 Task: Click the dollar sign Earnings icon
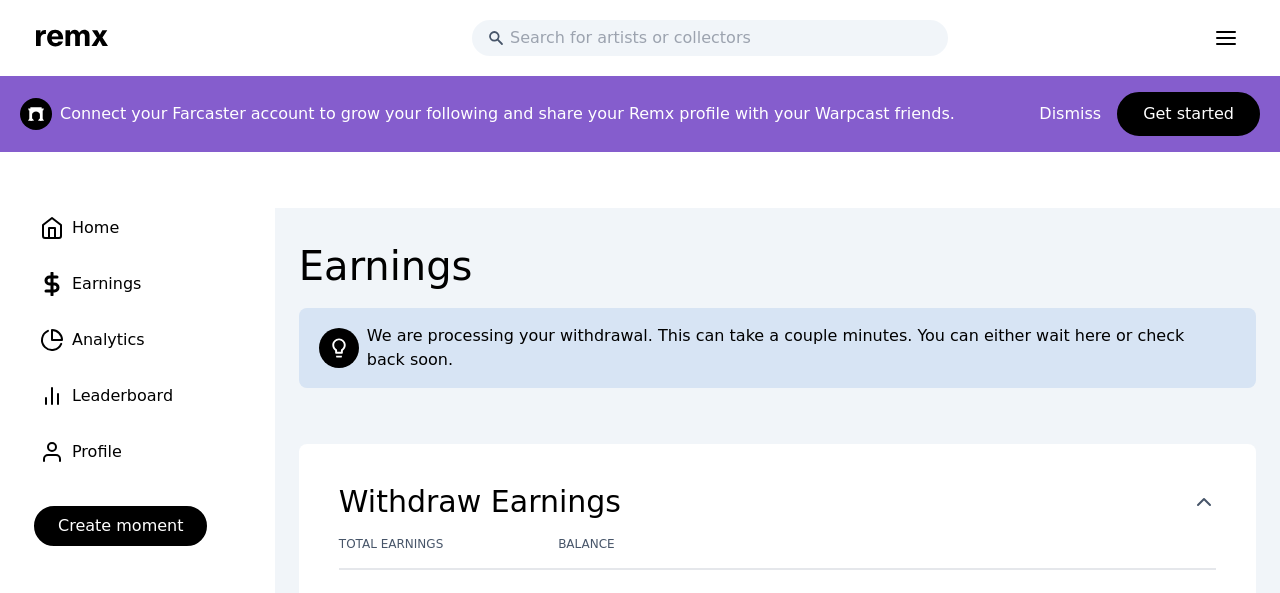pos(52,284)
